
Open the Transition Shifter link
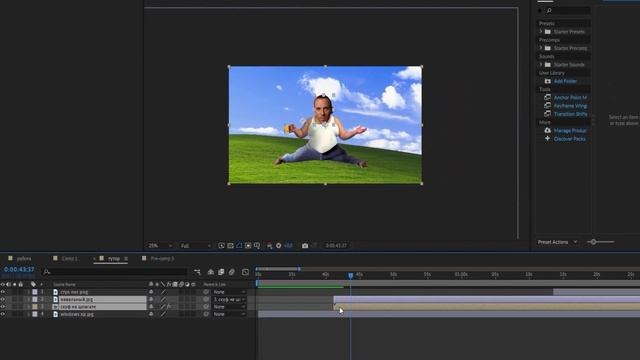point(571,114)
